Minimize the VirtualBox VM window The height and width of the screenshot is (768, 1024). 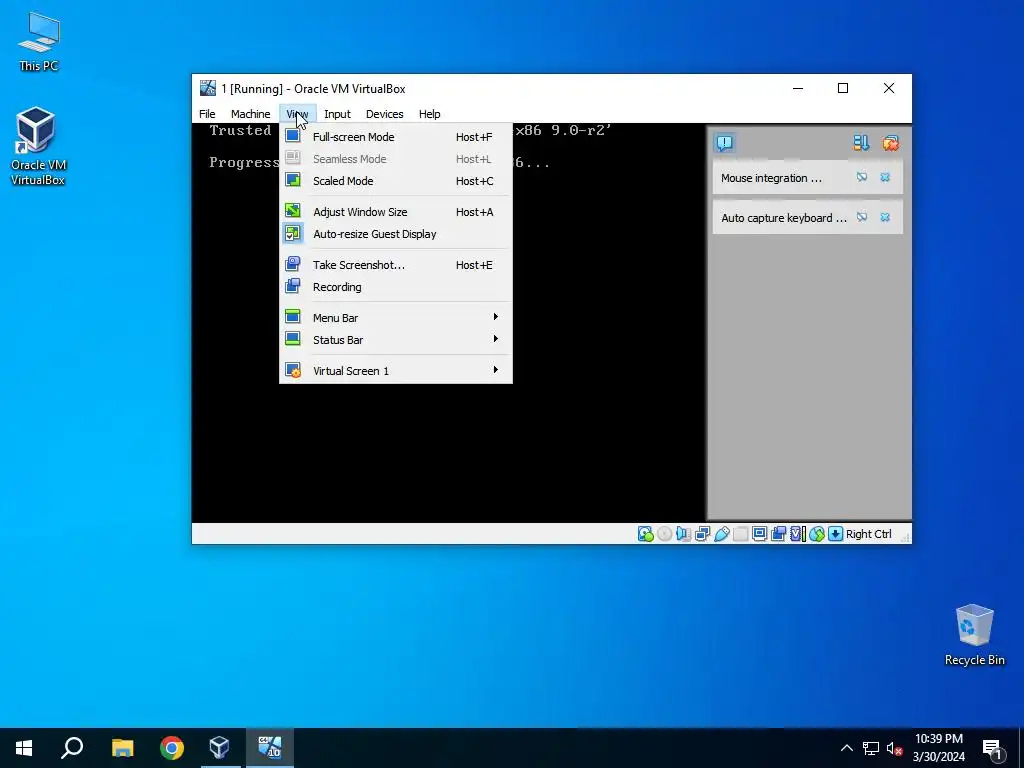pos(797,88)
